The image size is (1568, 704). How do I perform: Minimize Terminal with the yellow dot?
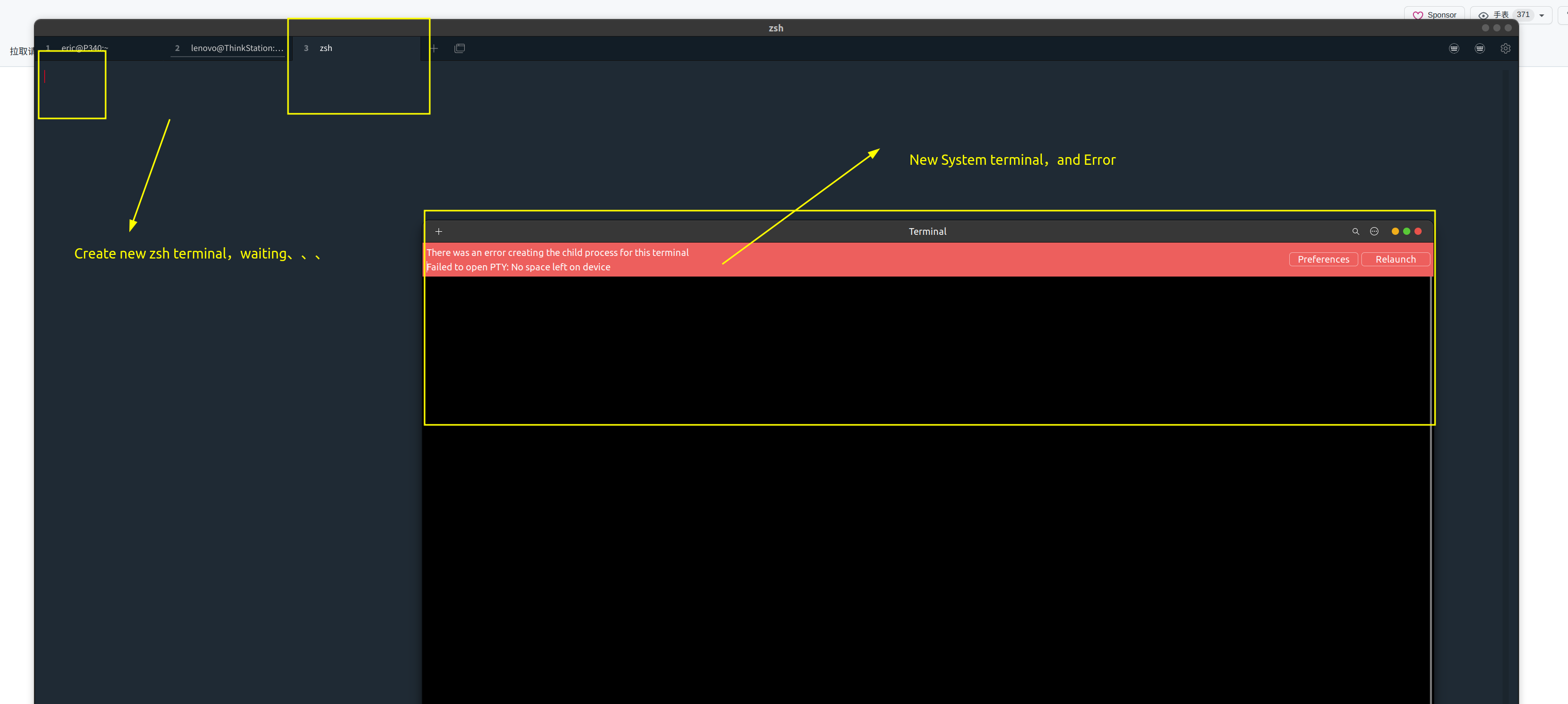1395,231
